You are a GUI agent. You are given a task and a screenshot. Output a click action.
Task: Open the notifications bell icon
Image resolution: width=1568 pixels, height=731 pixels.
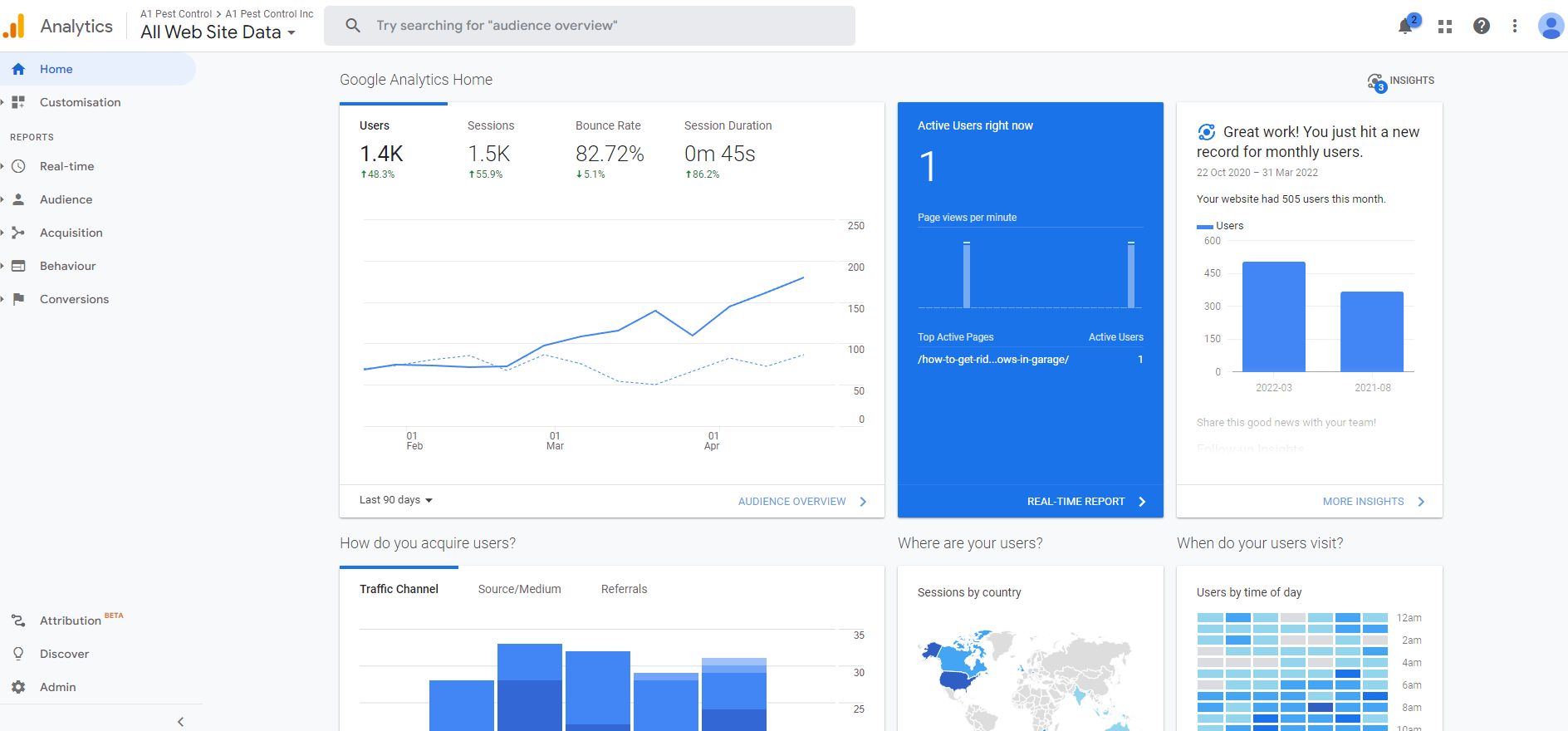[x=1405, y=26]
